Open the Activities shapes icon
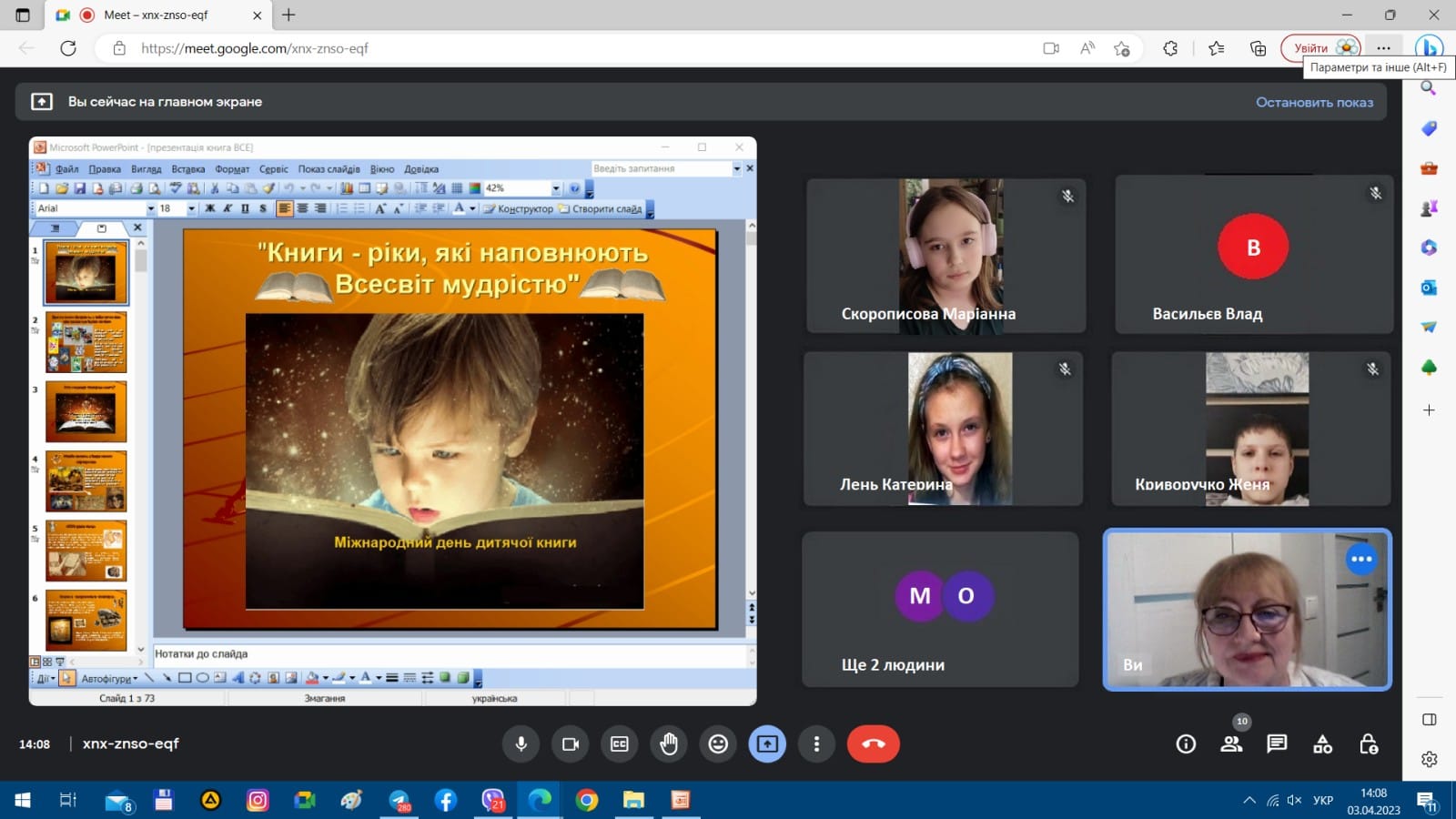The height and width of the screenshot is (819, 1456). pyautogui.click(x=1322, y=744)
